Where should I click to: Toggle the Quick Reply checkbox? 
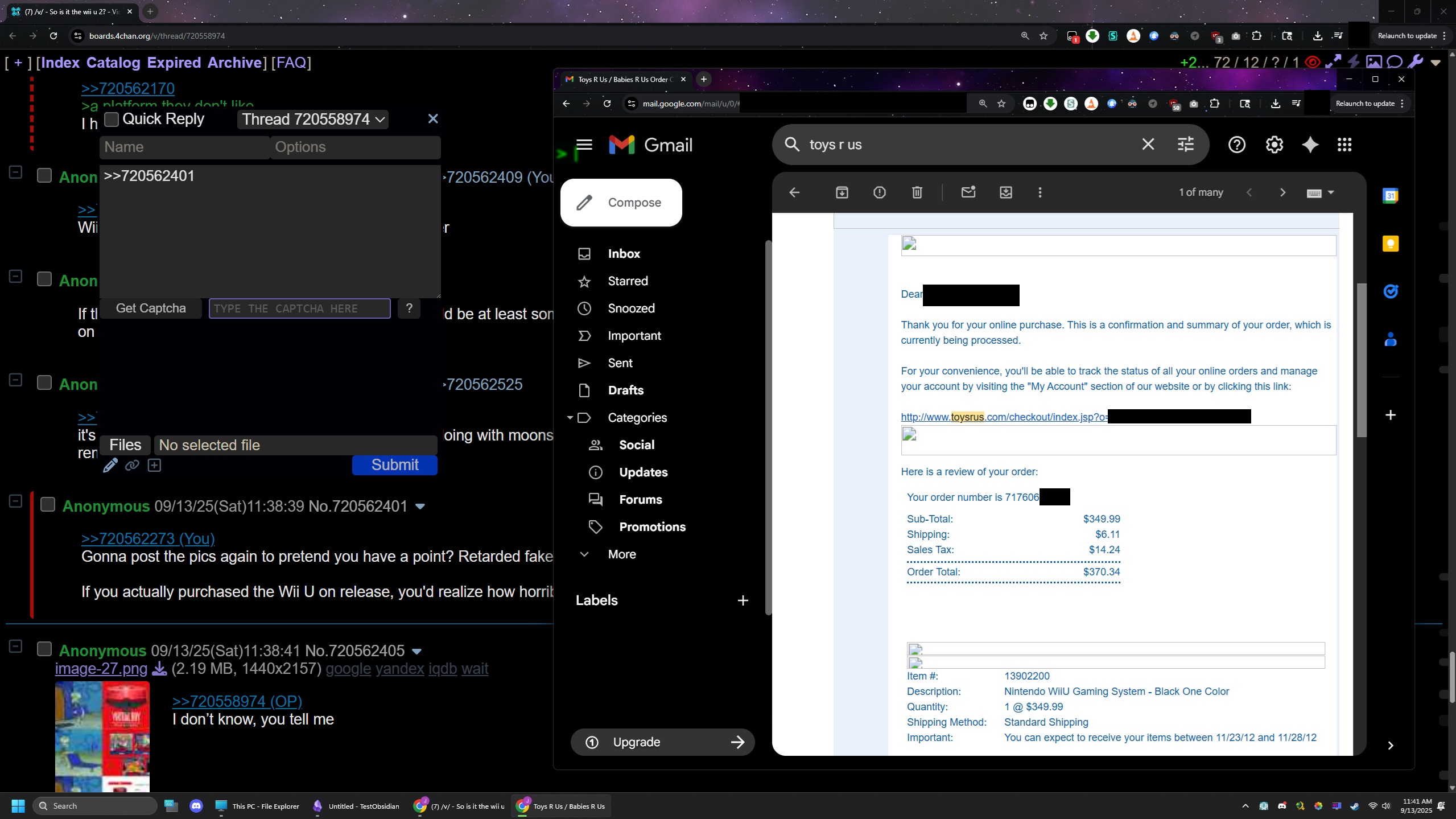point(112,119)
